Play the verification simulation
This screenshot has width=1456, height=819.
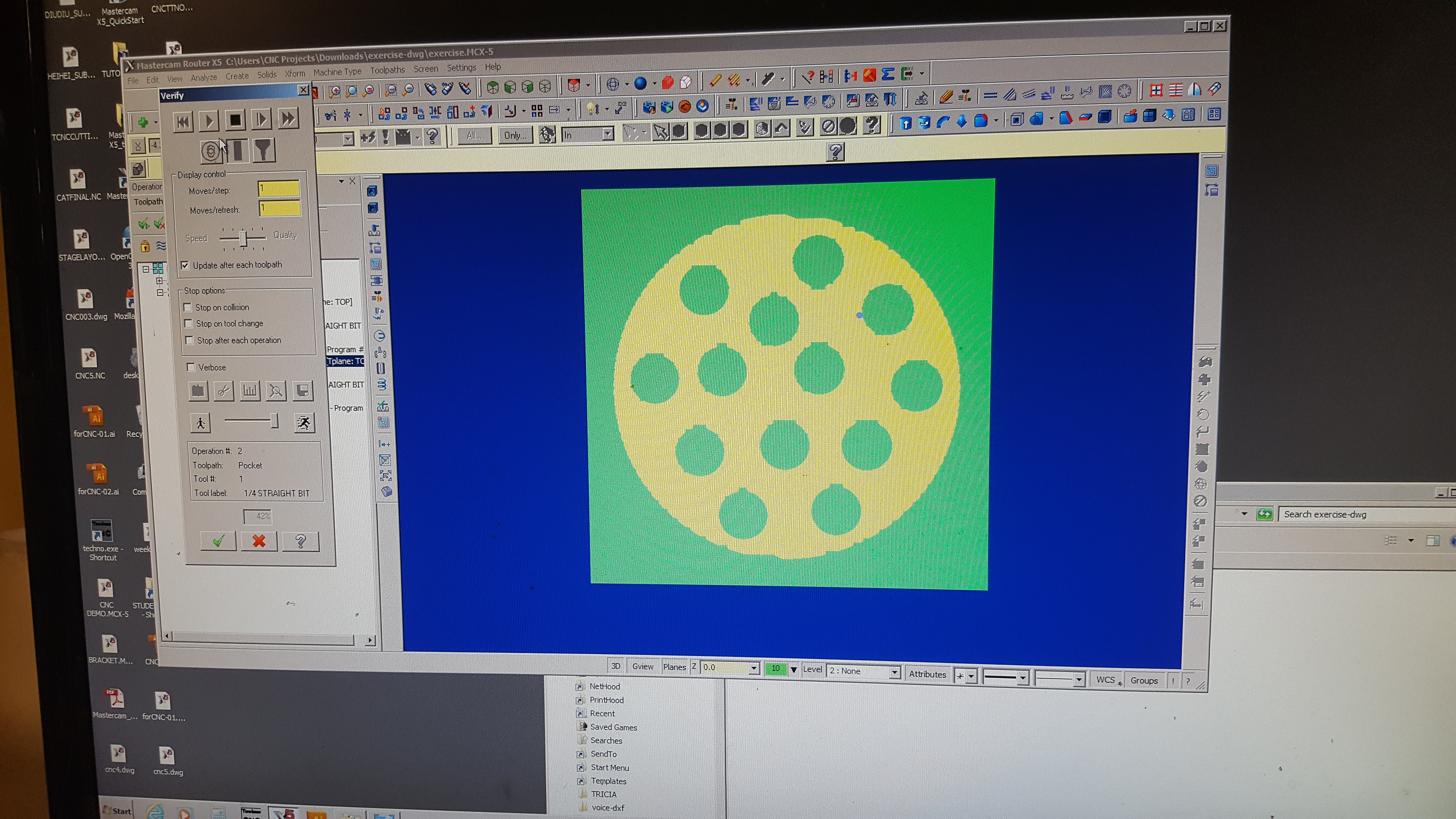(x=209, y=120)
